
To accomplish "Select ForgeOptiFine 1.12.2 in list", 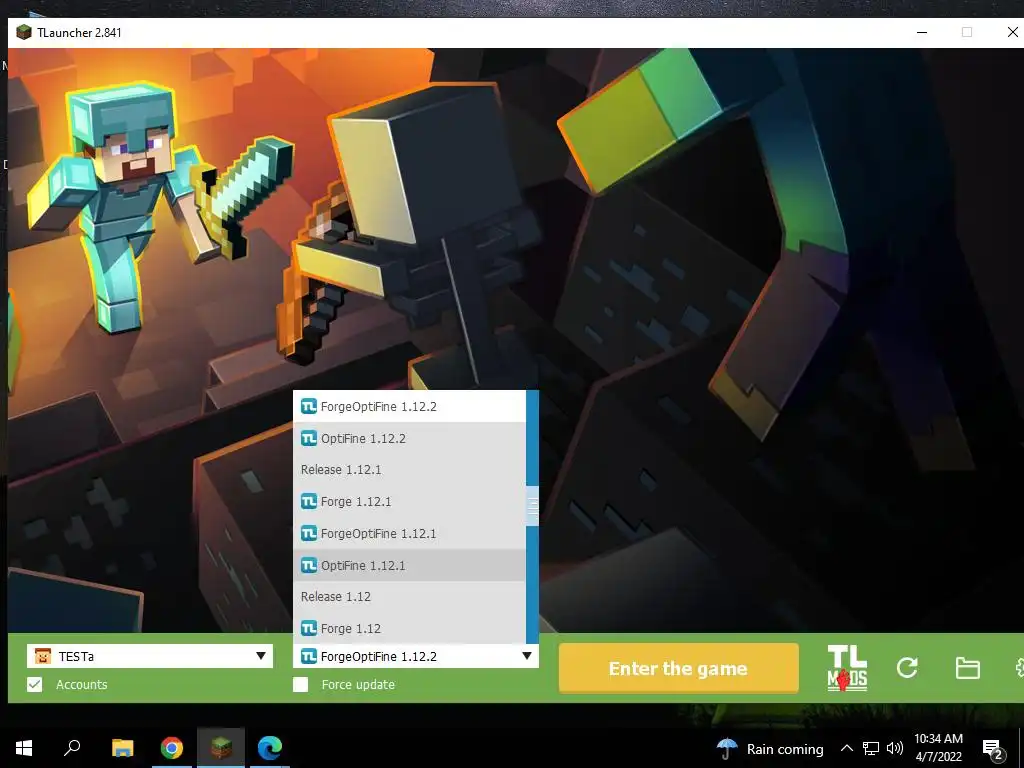I will coord(409,406).
